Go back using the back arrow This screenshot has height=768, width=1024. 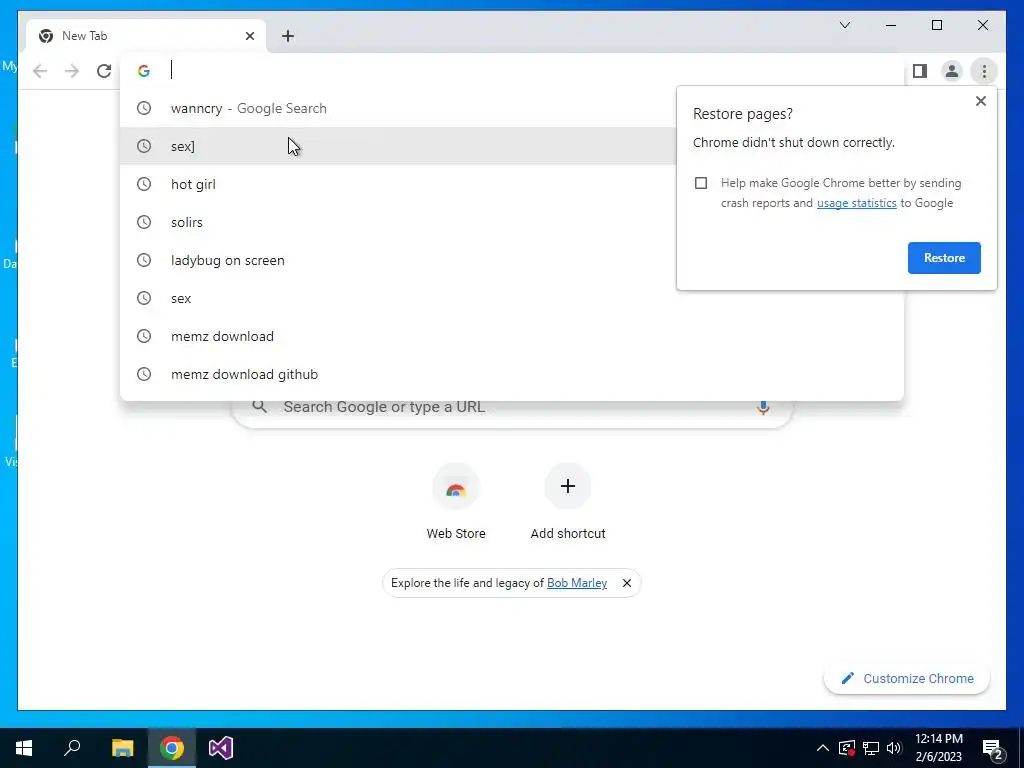(x=40, y=71)
